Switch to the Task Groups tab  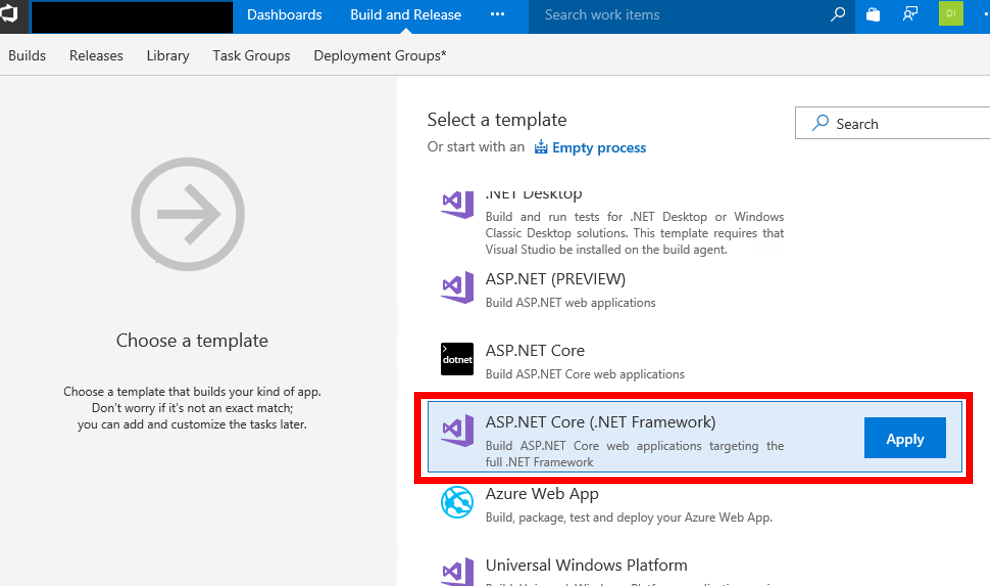click(x=251, y=56)
